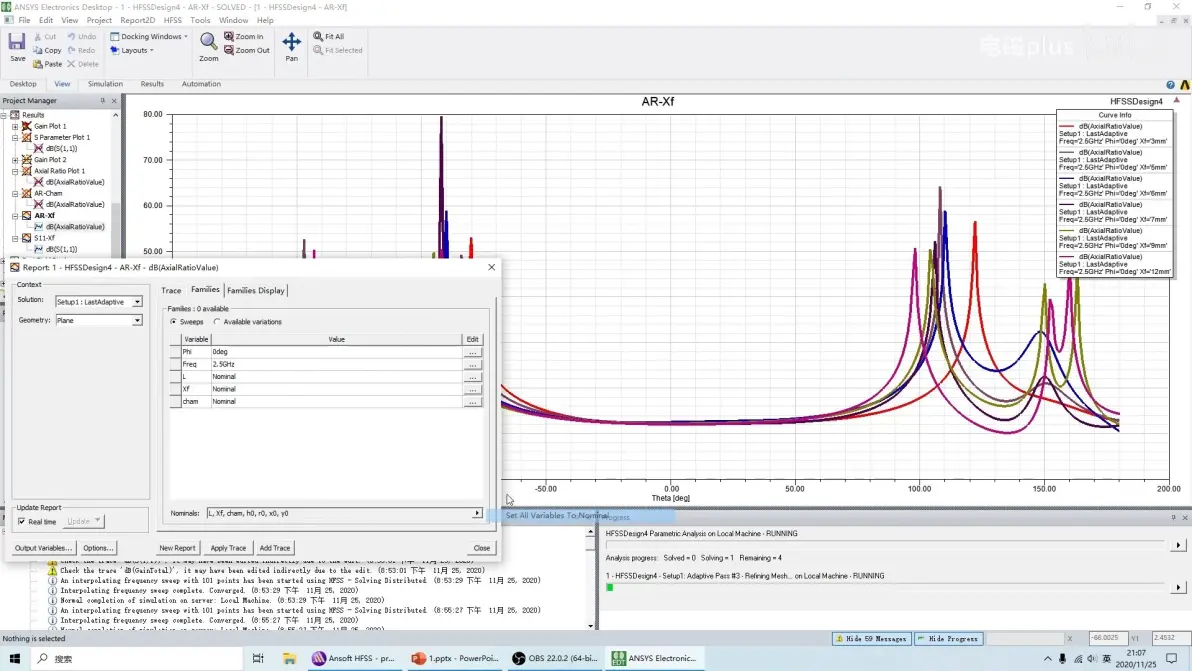Click the Copy toolbar icon
1192x671 pixels.
point(47,50)
